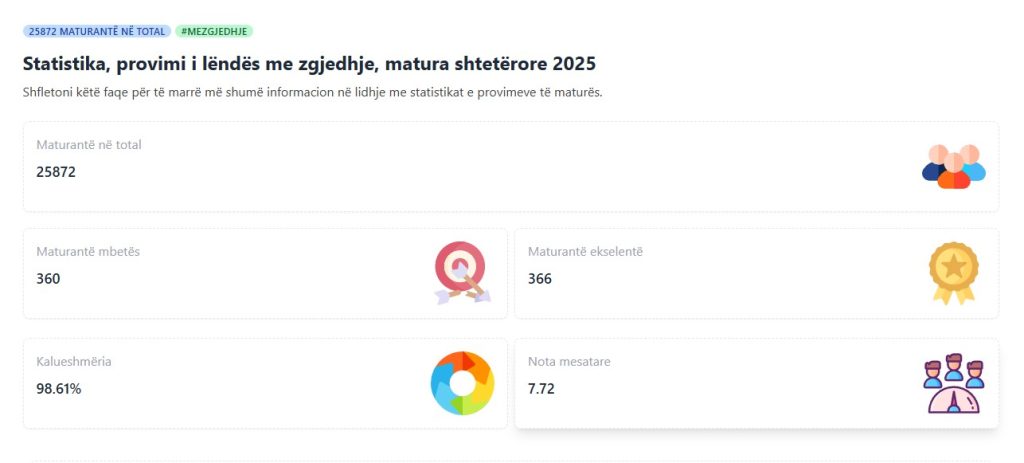
Task: Click the "Statistika, provimi i lëndës me zgjedhje" heading
Action: pos(309,64)
